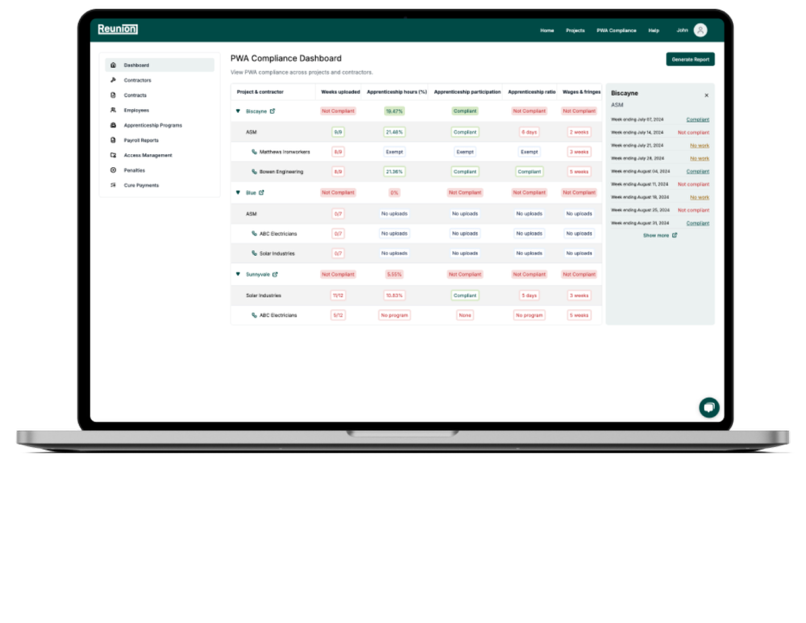806x623 pixels.
Task: Click the Access Management icon
Action: tap(113, 155)
